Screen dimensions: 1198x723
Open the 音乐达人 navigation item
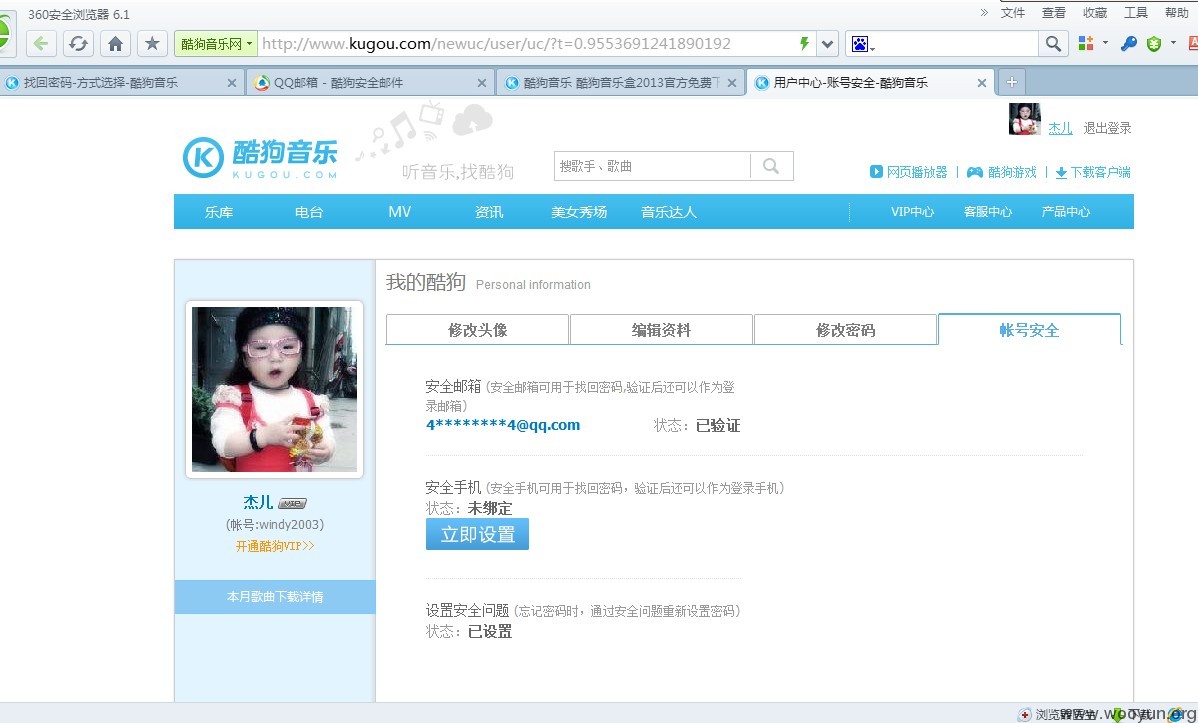click(669, 212)
